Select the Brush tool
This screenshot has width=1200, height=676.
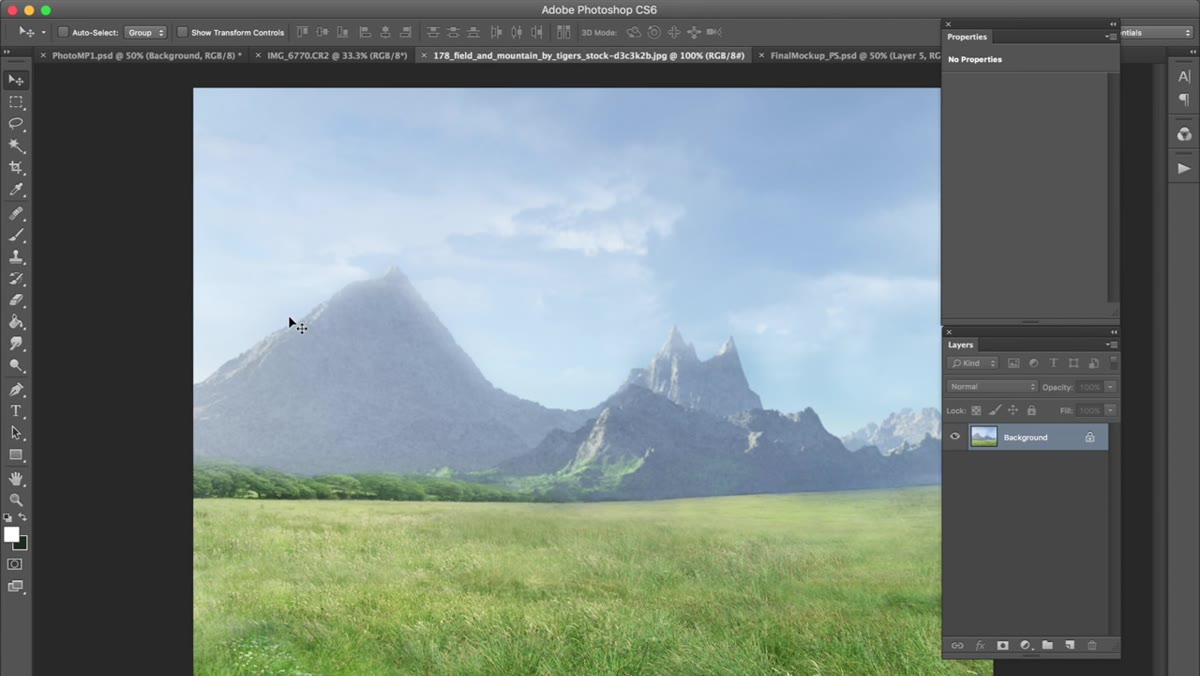coord(16,236)
